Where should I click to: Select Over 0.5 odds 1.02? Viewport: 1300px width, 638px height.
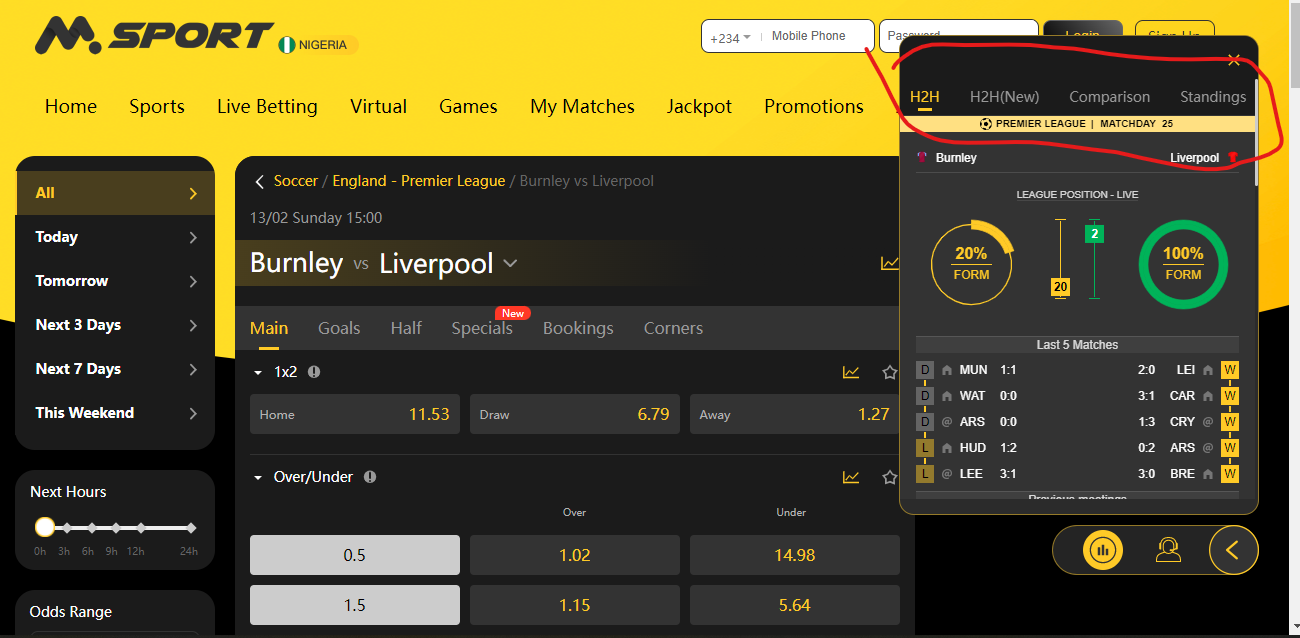[x=575, y=555]
